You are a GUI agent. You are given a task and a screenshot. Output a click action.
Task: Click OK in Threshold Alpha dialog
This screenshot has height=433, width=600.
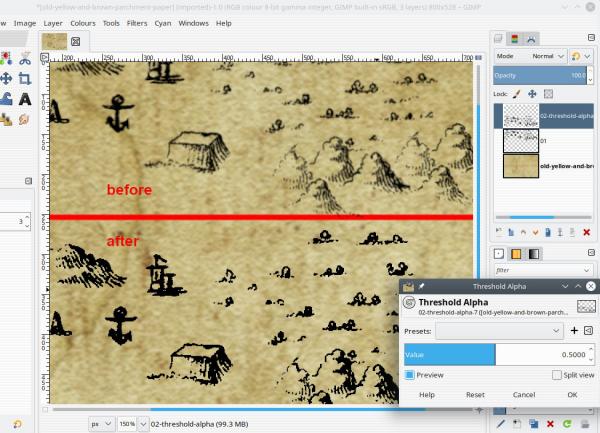tap(572, 394)
